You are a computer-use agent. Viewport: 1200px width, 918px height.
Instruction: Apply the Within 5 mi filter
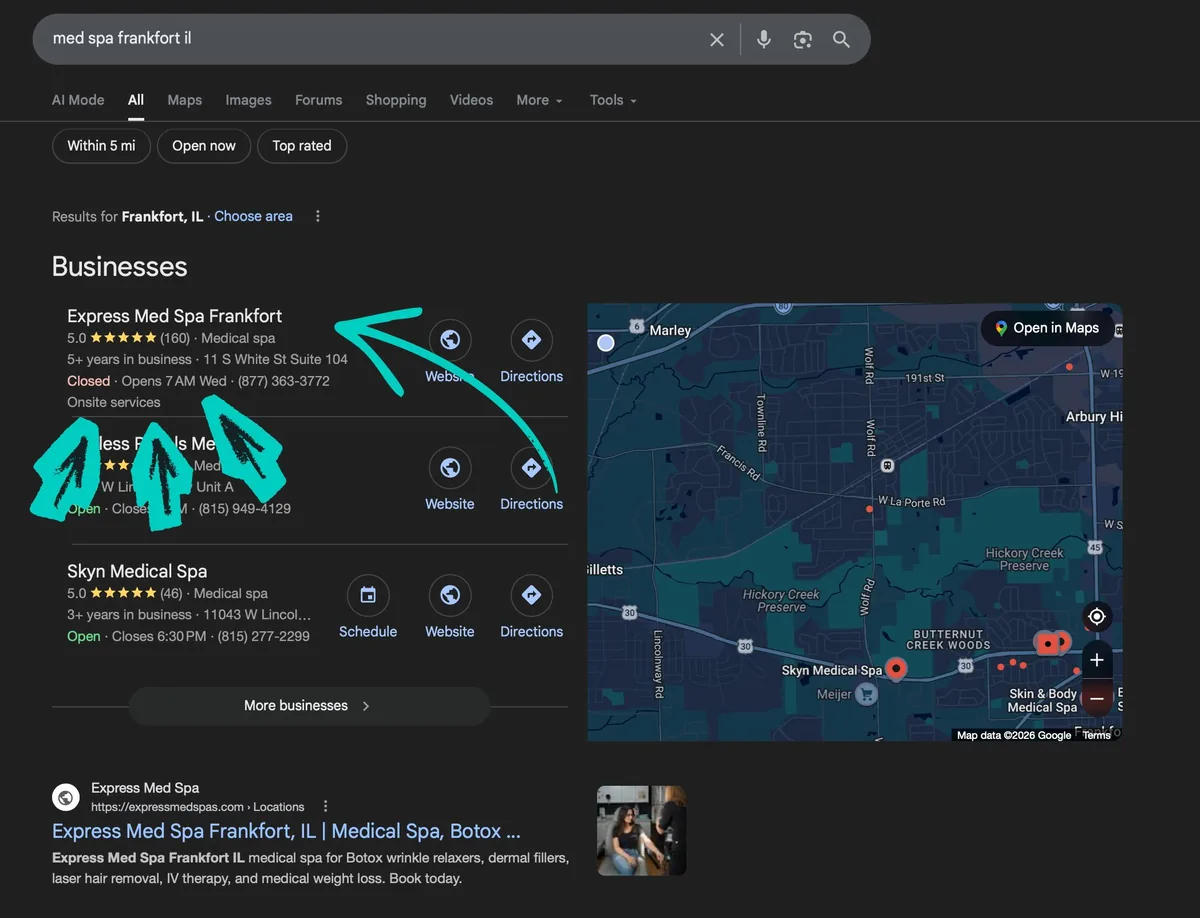[101, 146]
